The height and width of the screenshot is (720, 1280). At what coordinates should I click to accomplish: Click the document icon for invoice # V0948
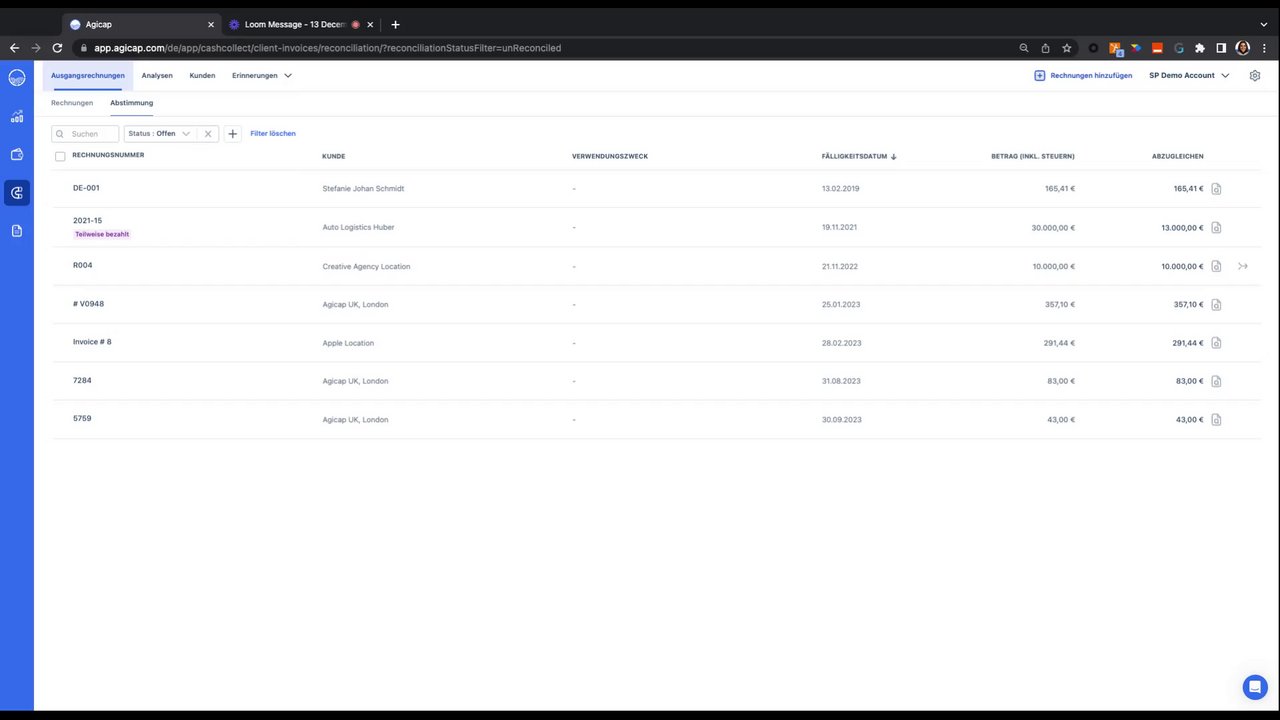[1216, 305]
